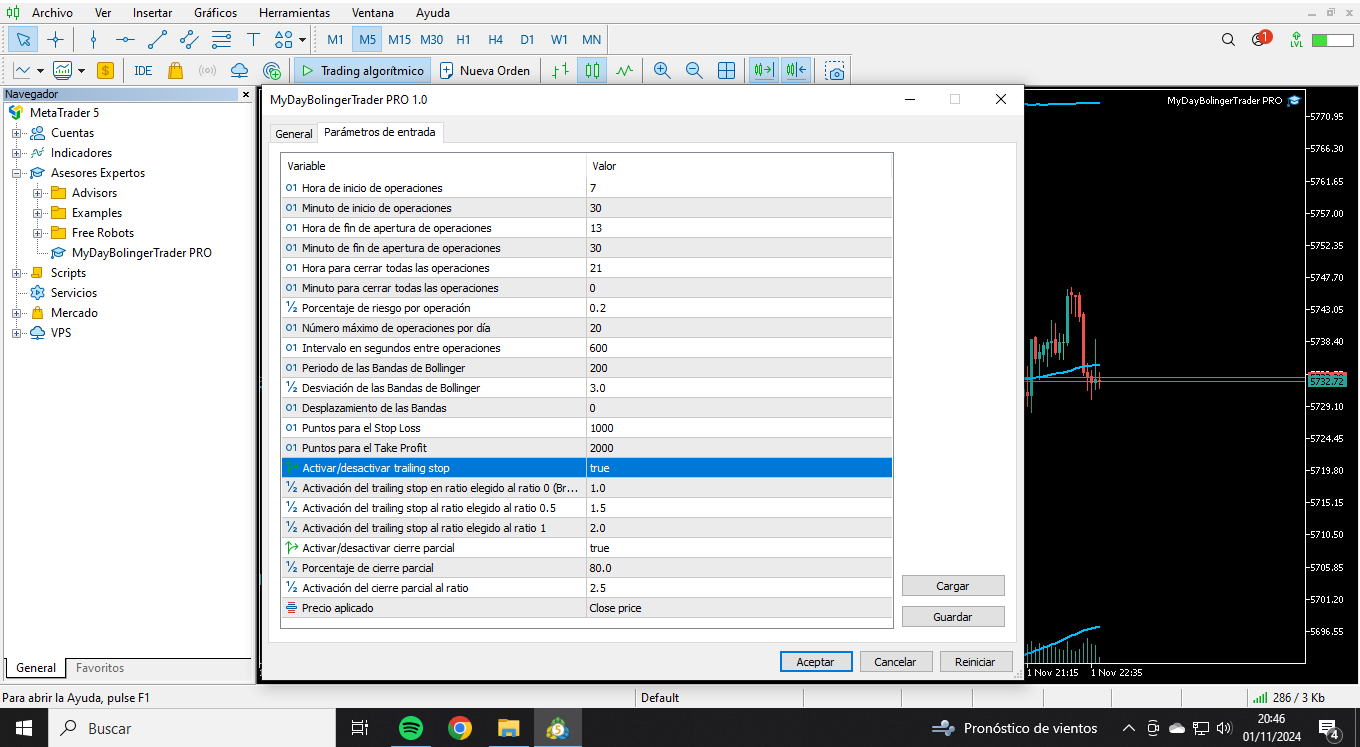Open the Herramientas menu

tap(294, 13)
